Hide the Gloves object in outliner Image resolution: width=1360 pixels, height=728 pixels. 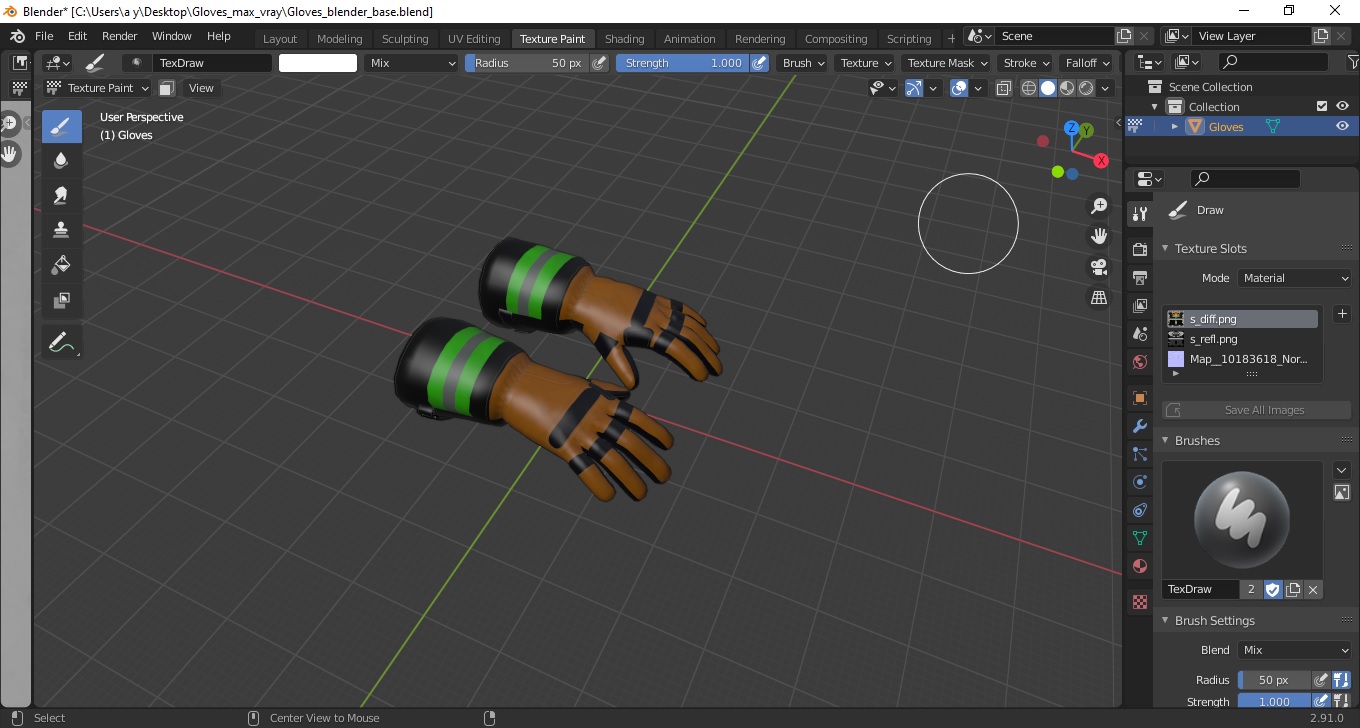coord(1342,126)
